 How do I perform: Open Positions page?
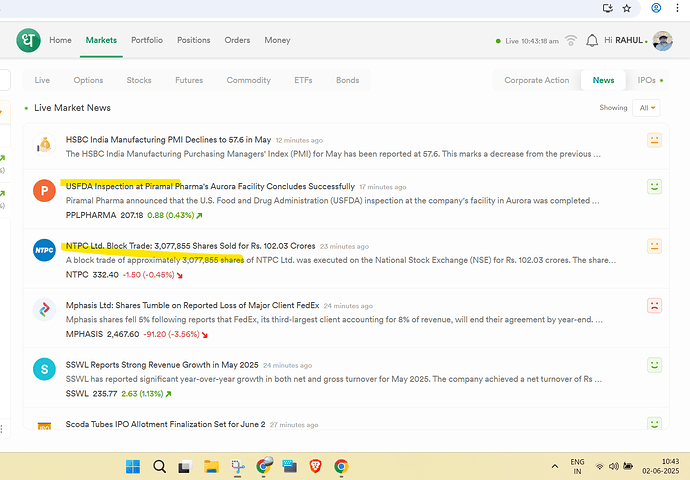[x=194, y=40]
